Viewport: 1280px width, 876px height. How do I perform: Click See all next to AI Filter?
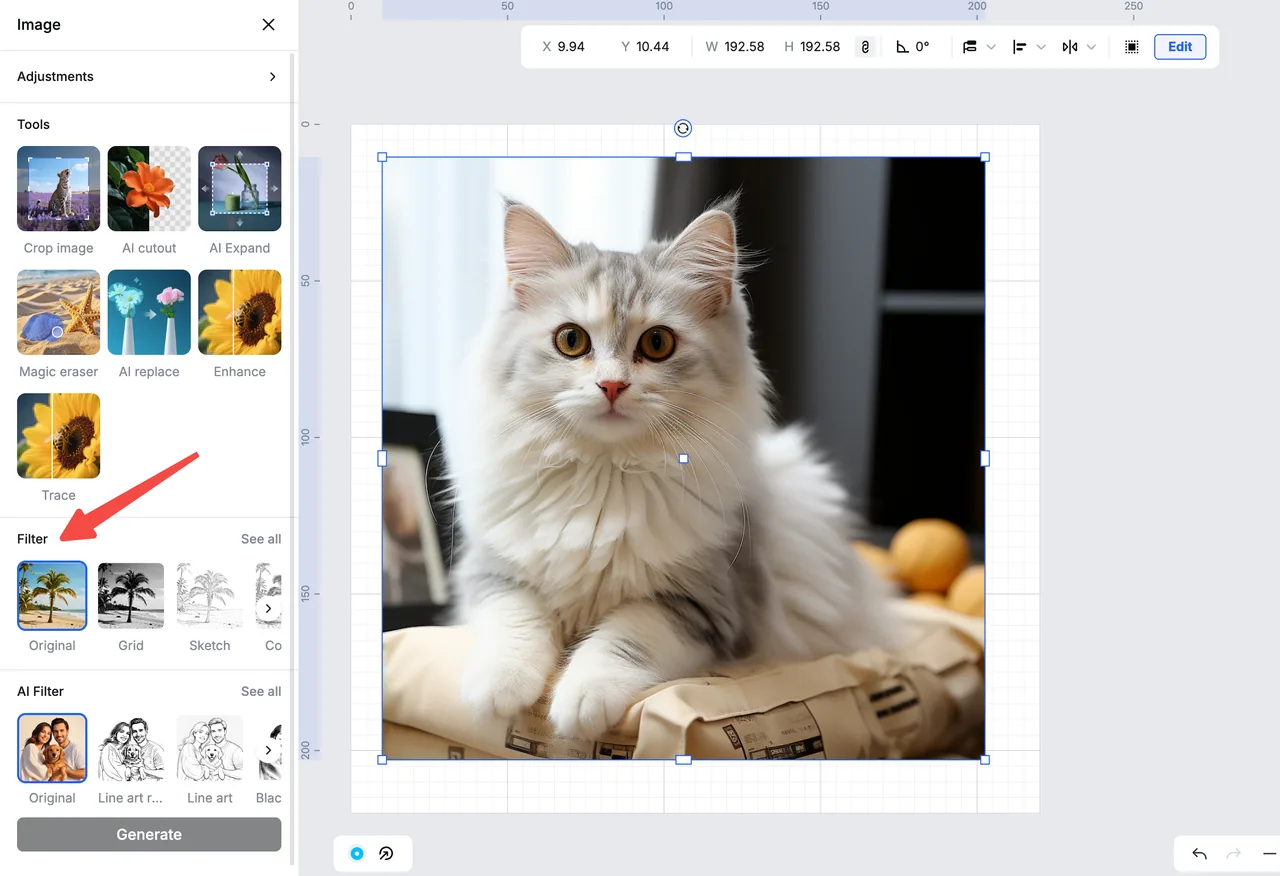[x=261, y=691]
